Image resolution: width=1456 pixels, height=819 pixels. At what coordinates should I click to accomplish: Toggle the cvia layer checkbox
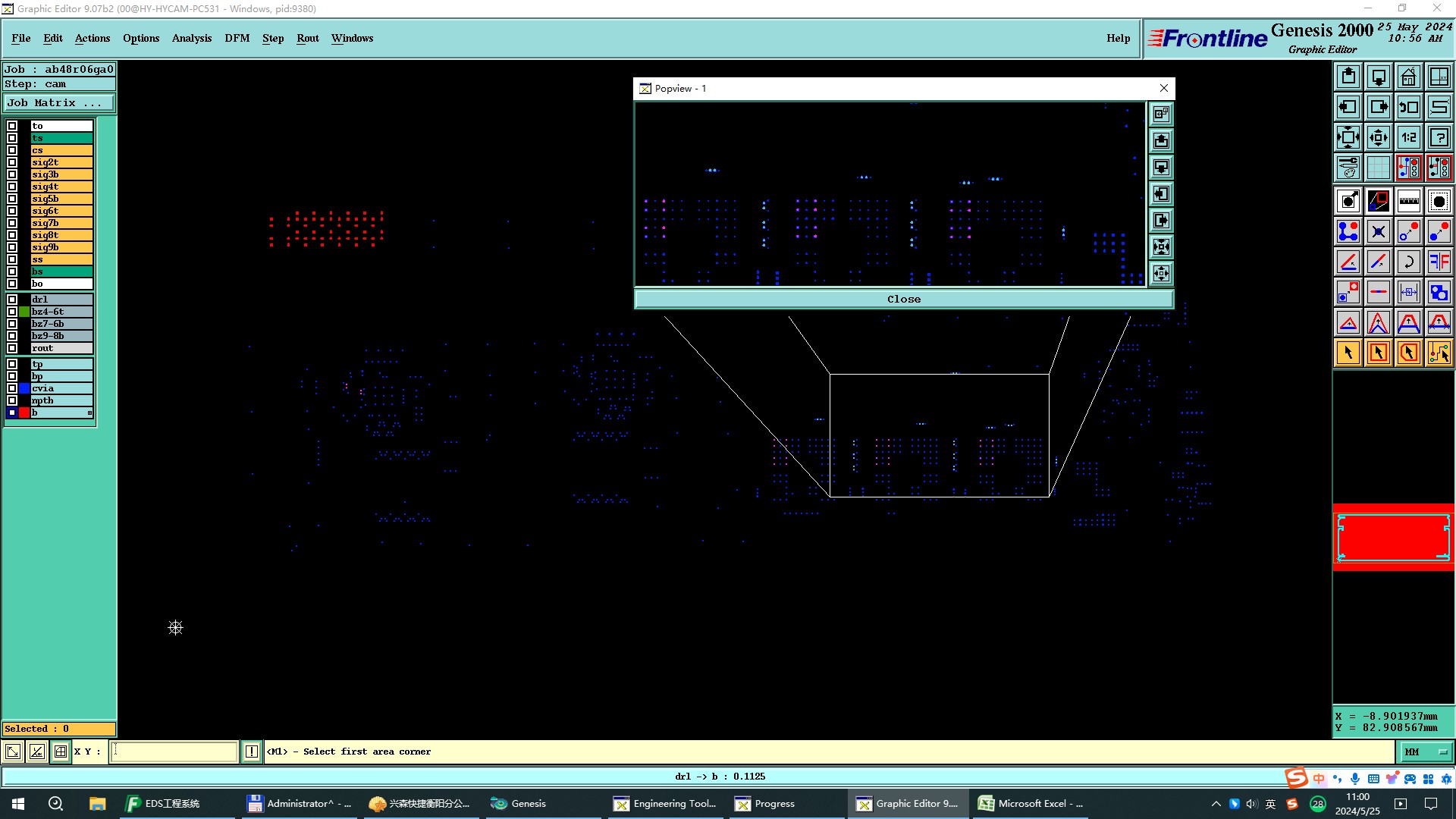click(x=12, y=388)
